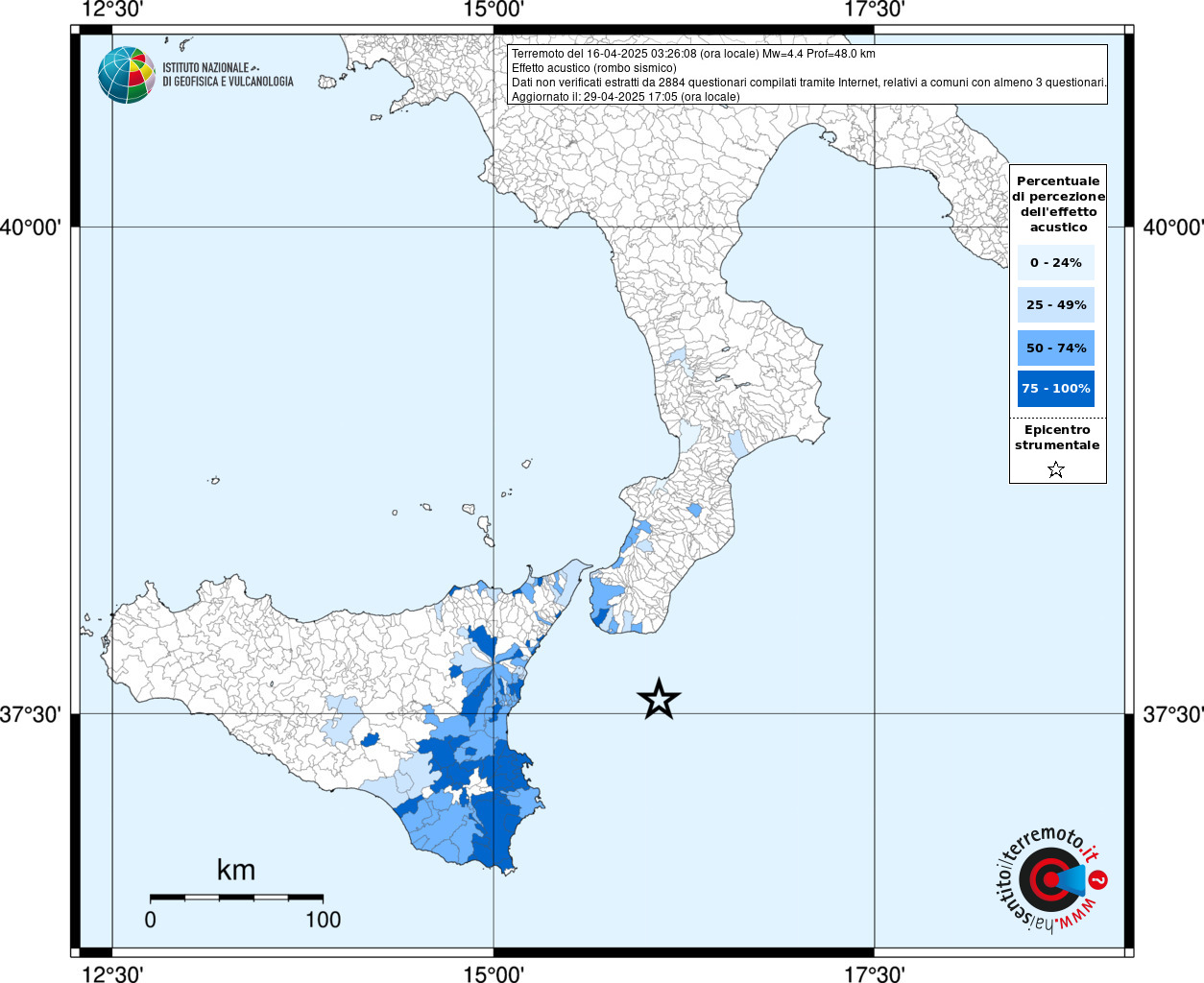The height and width of the screenshot is (983, 1204).
Task: Click the 'Epicentro strumentale' legend label
Action: click(x=1057, y=437)
